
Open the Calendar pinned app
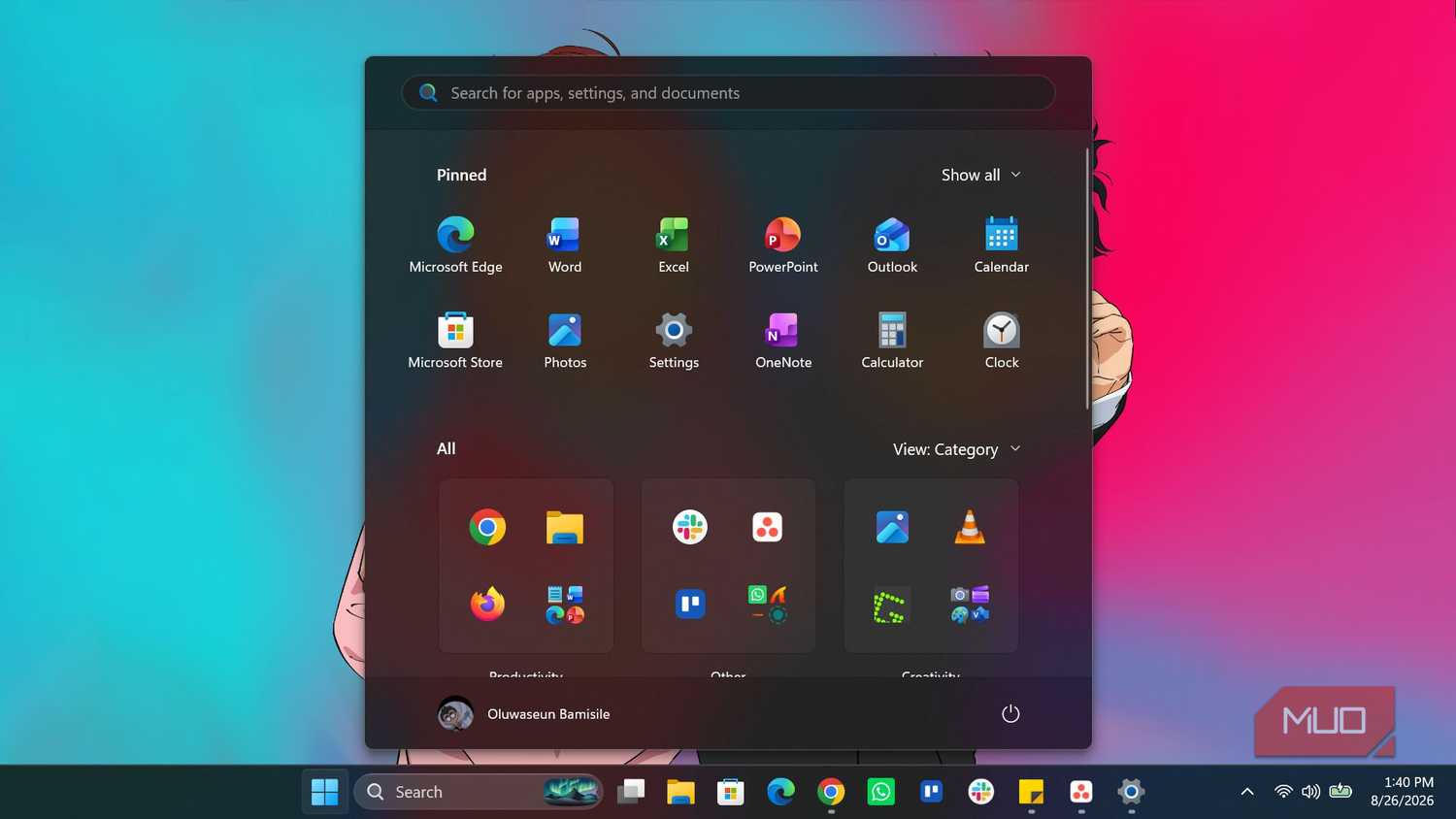point(1001,246)
